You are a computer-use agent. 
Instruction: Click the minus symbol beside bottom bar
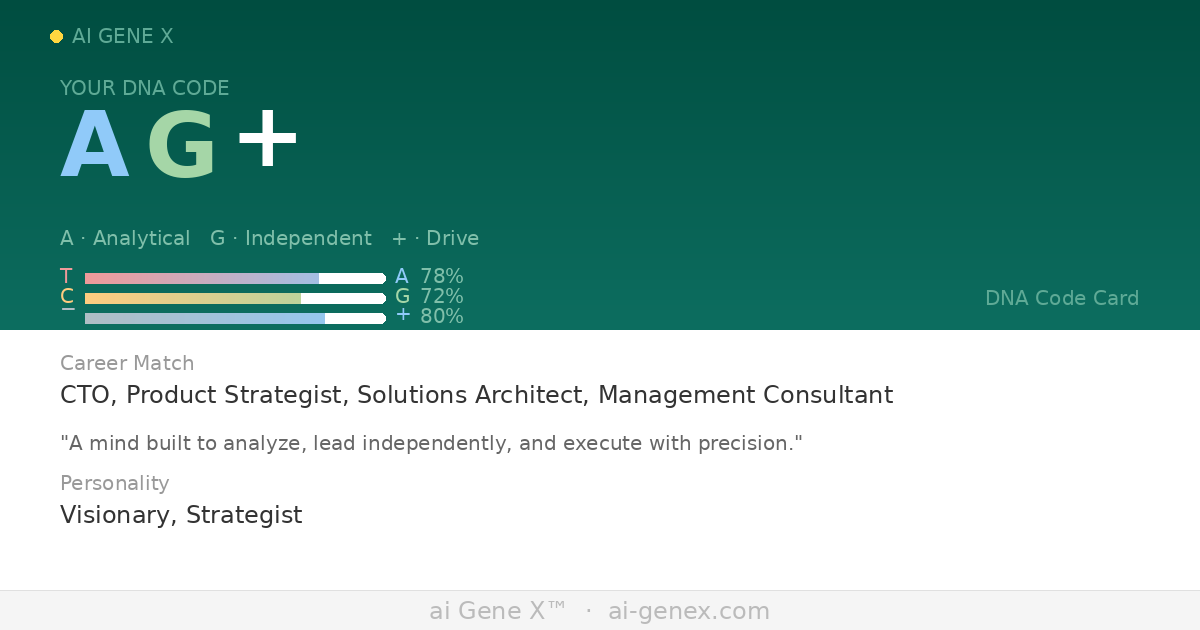[x=67, y=312]
